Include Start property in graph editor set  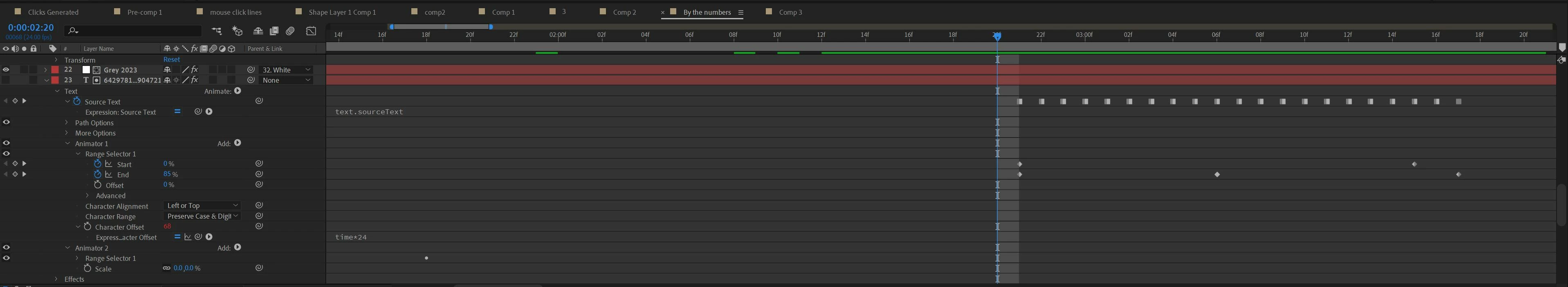pos(109,164)
